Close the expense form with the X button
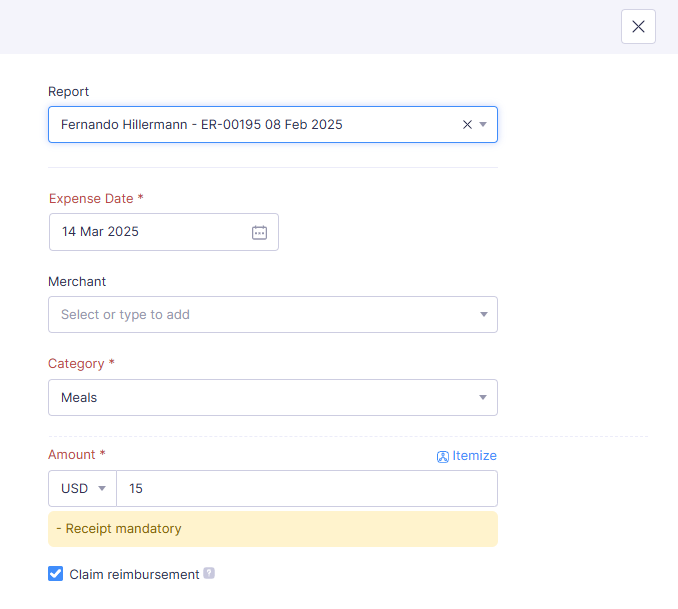The width and height of the screenshot is (678, 609). [638, 27]
